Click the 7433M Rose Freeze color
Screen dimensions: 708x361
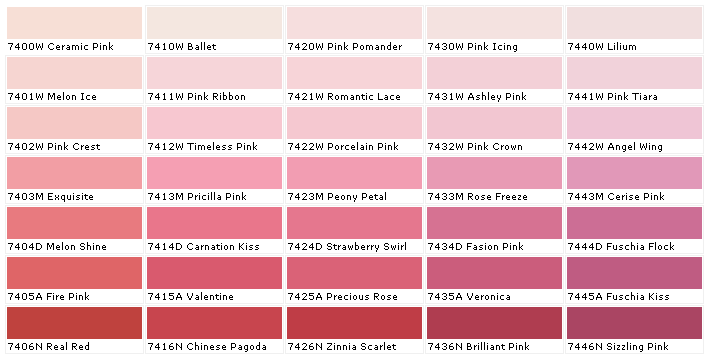click(494, 173)
